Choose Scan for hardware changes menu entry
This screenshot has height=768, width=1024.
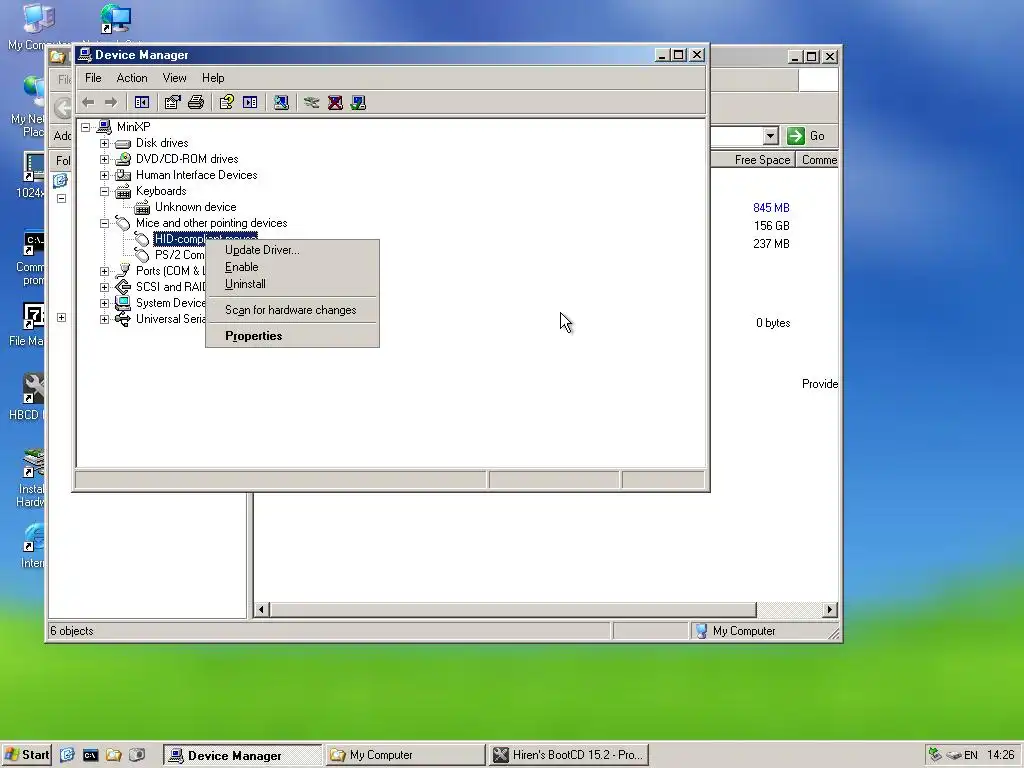pos(292,310)
